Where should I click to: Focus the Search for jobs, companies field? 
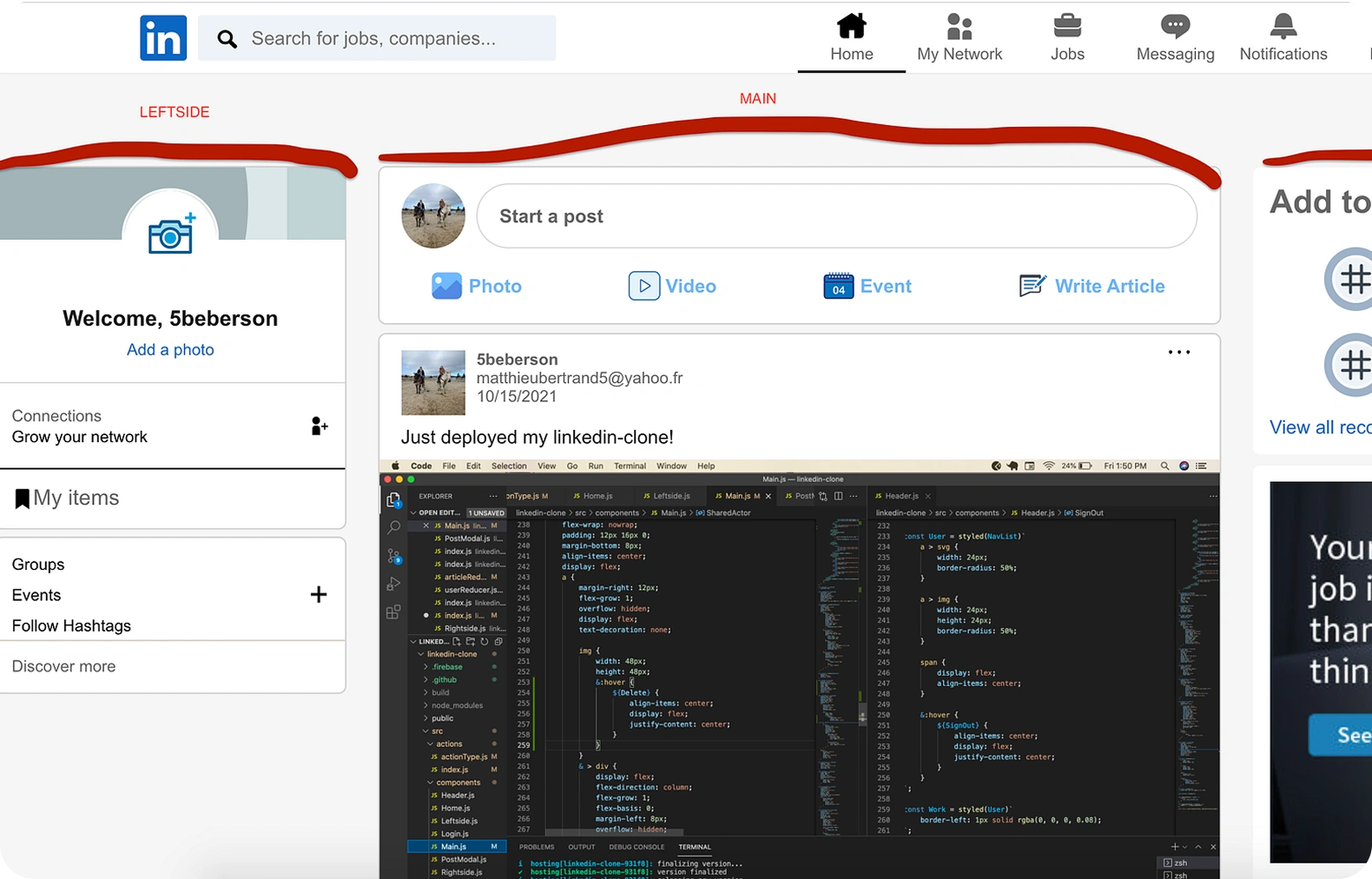(x=377, y=38)
